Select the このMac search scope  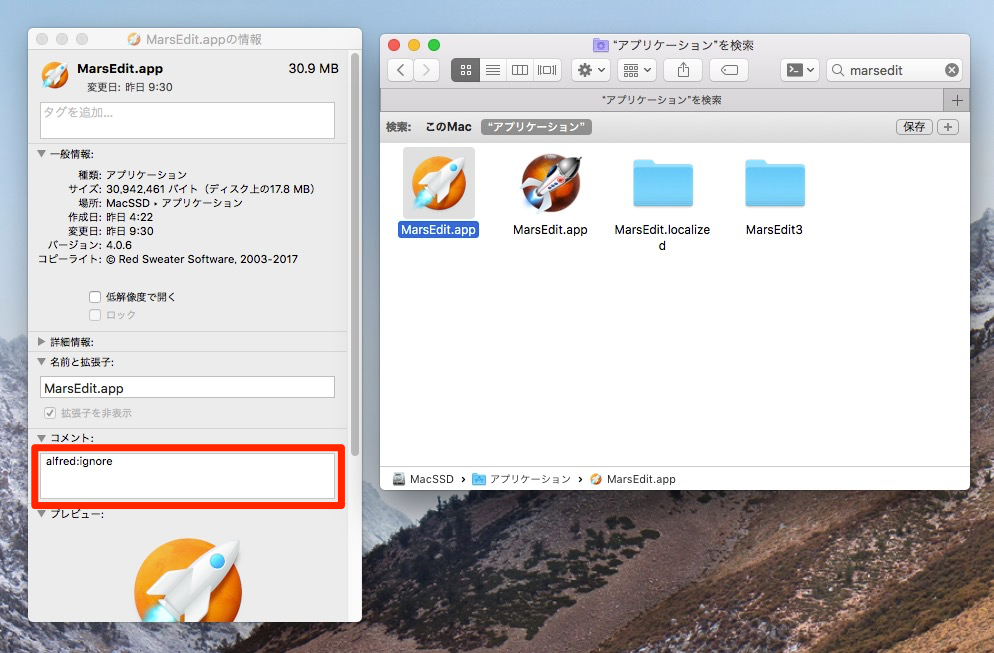[448, 127]
